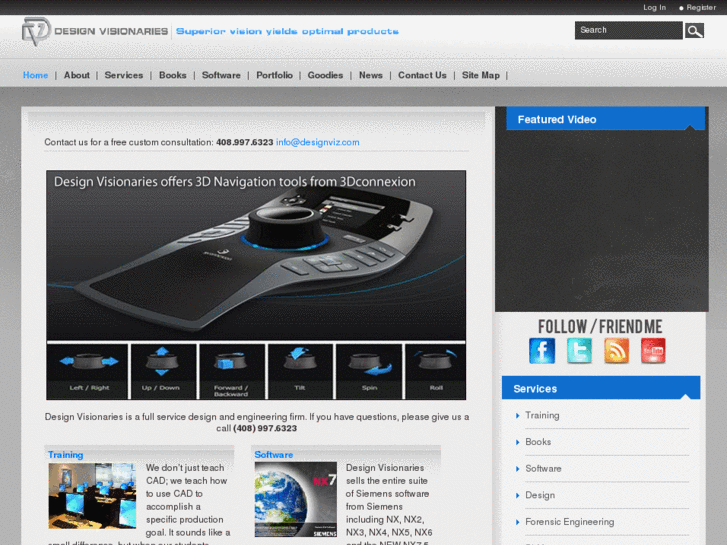This screenshot has height=545, width=727.
Task: Open Training in the Services sidebar
Action: 542,416
